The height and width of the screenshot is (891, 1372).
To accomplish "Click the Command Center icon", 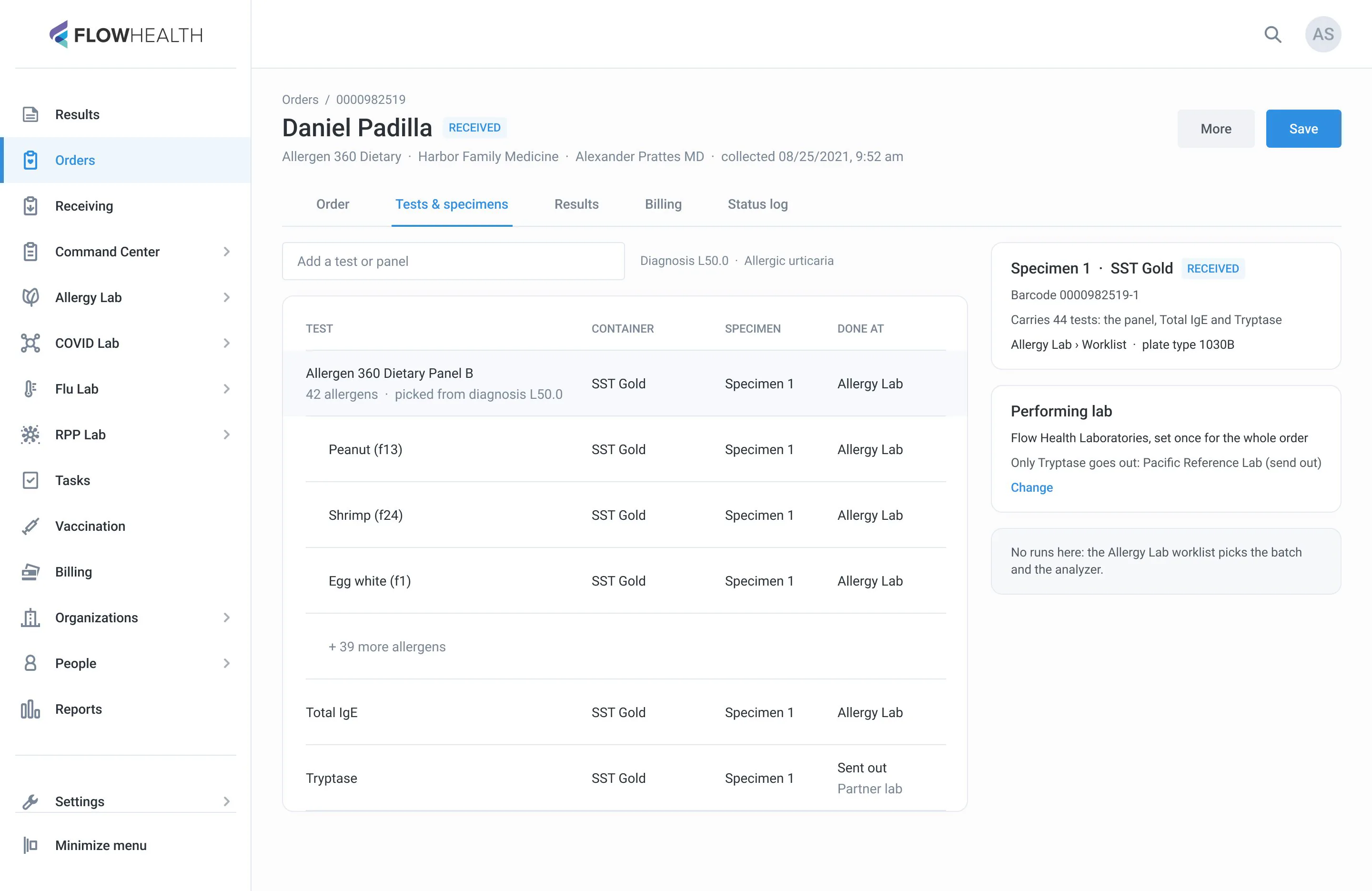I will pos(30,252).
